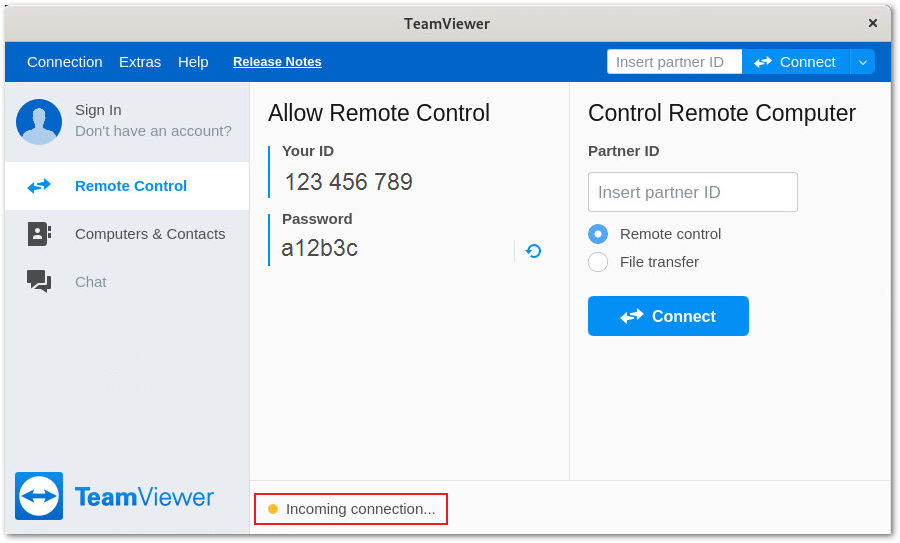Click the top bar Insert partner ID field
Screen dimensions: 900x543
[674, 62]
